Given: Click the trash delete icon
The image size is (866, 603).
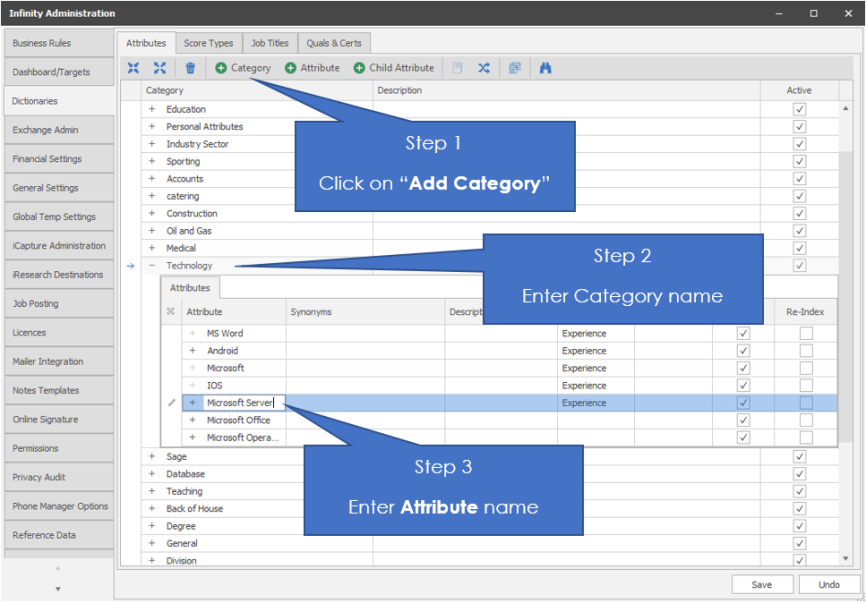Looking at the screenshot, I should coord(190,68).
